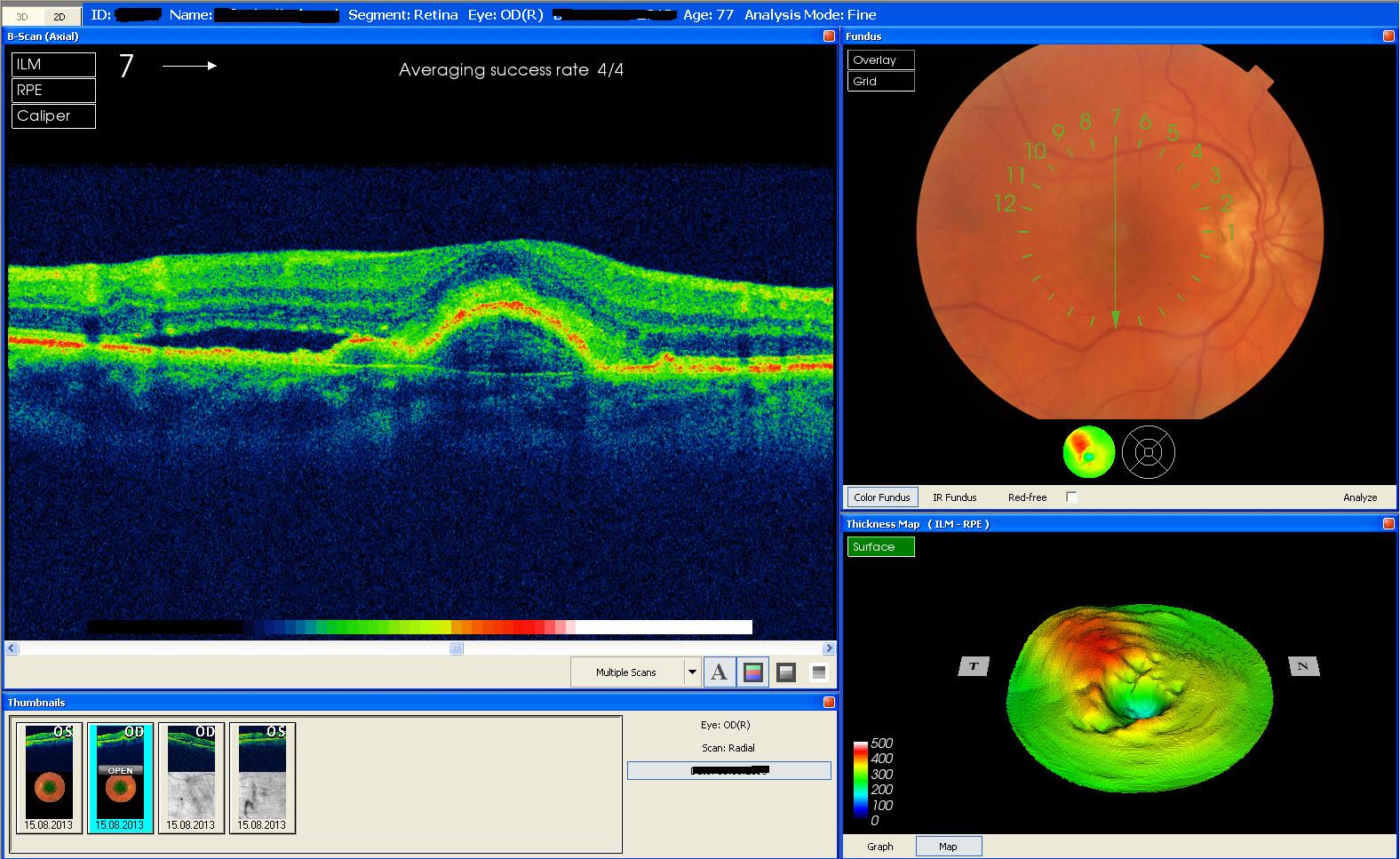Switch to dark grayscale display icon
The width and height of the screenshot is (1400, 859).
(786, 672)
